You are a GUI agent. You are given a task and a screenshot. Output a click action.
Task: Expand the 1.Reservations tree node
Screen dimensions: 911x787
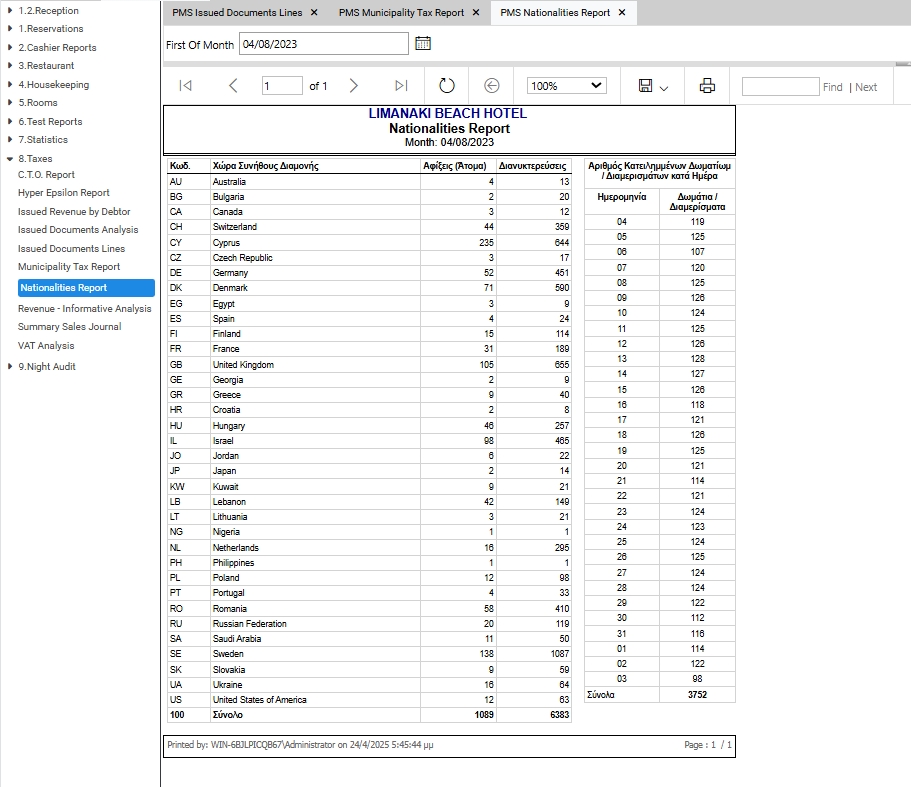[x=10, y=28]
